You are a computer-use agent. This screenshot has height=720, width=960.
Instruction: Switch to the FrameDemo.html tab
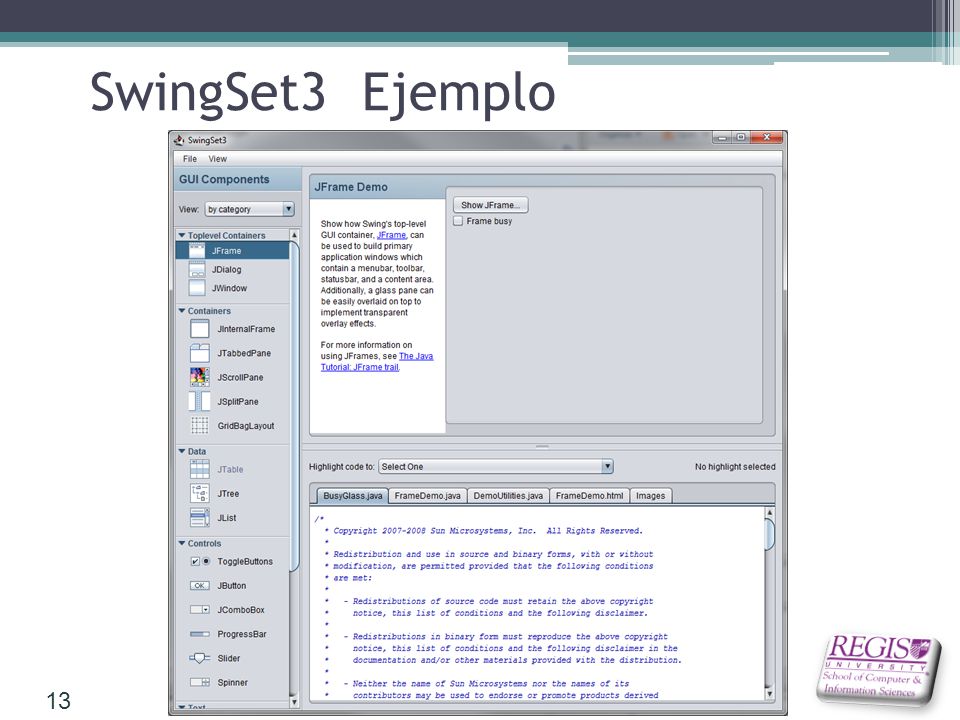coord(589,496)
